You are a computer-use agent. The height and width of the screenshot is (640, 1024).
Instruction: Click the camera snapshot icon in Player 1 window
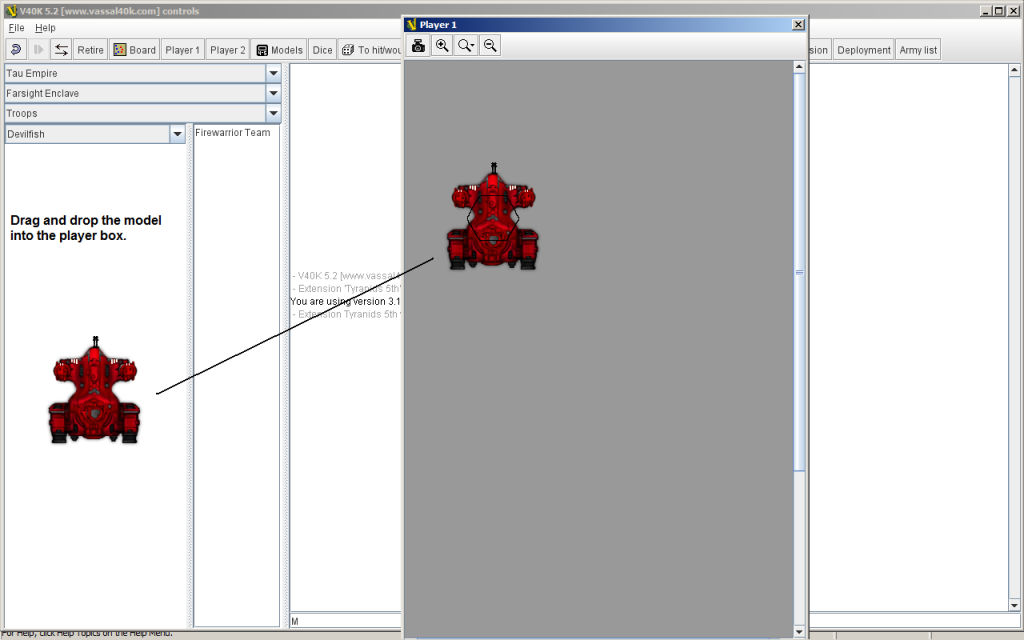(x=418, y=46)
